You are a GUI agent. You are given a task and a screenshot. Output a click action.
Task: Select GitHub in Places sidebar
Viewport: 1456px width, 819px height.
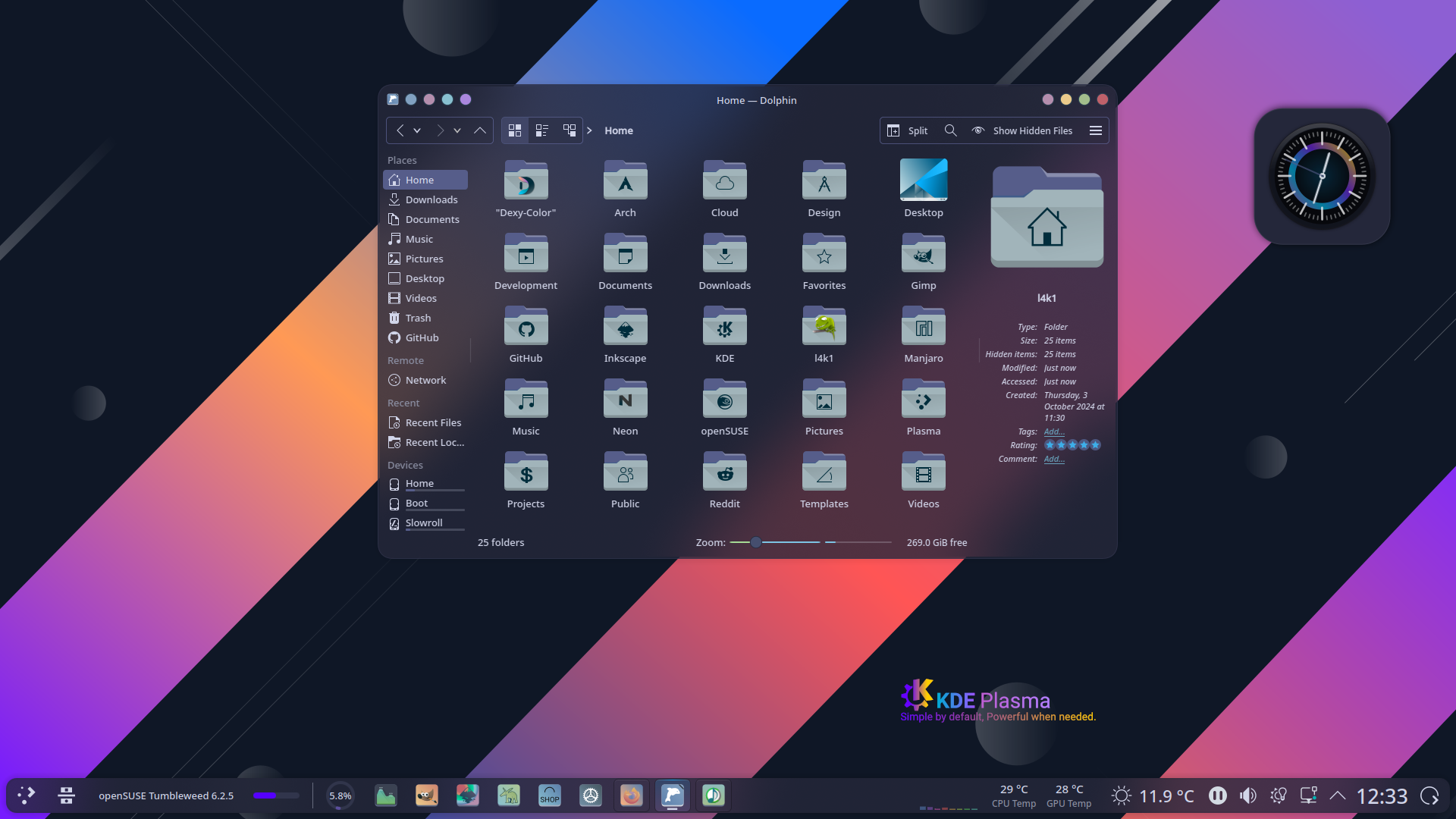(x=425, y=337)
